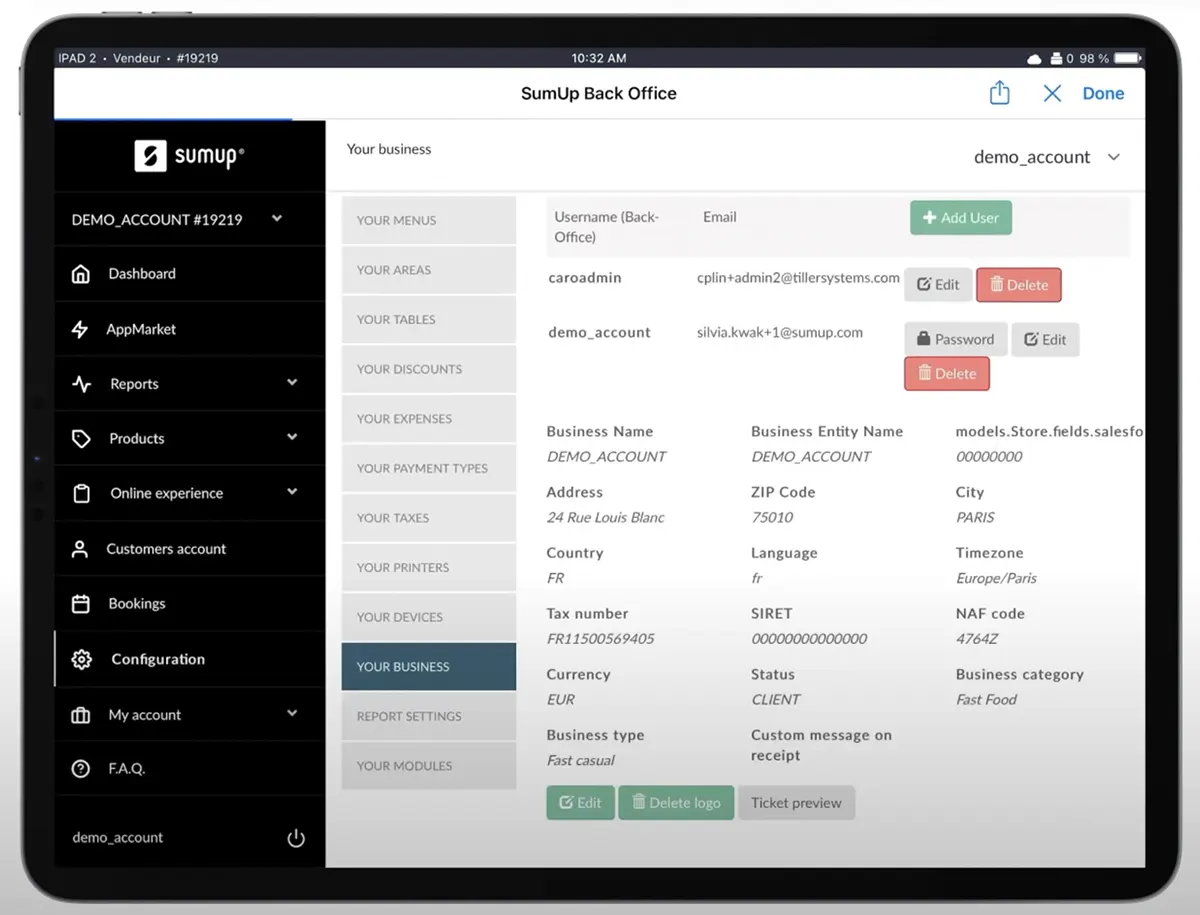
Task: Click the power logout icon
Action: [x=296, y=838]
